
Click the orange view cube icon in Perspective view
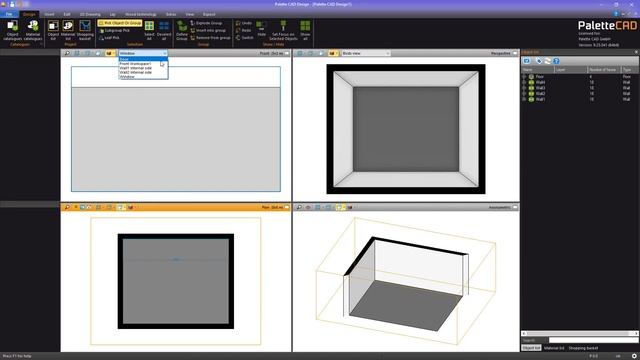(x=332, y=53)
